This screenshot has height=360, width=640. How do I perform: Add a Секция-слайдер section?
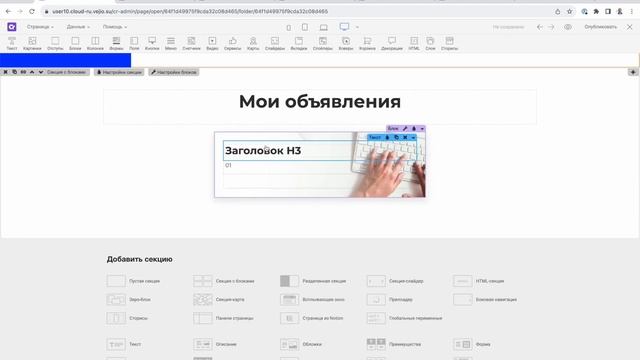point(395,281)
